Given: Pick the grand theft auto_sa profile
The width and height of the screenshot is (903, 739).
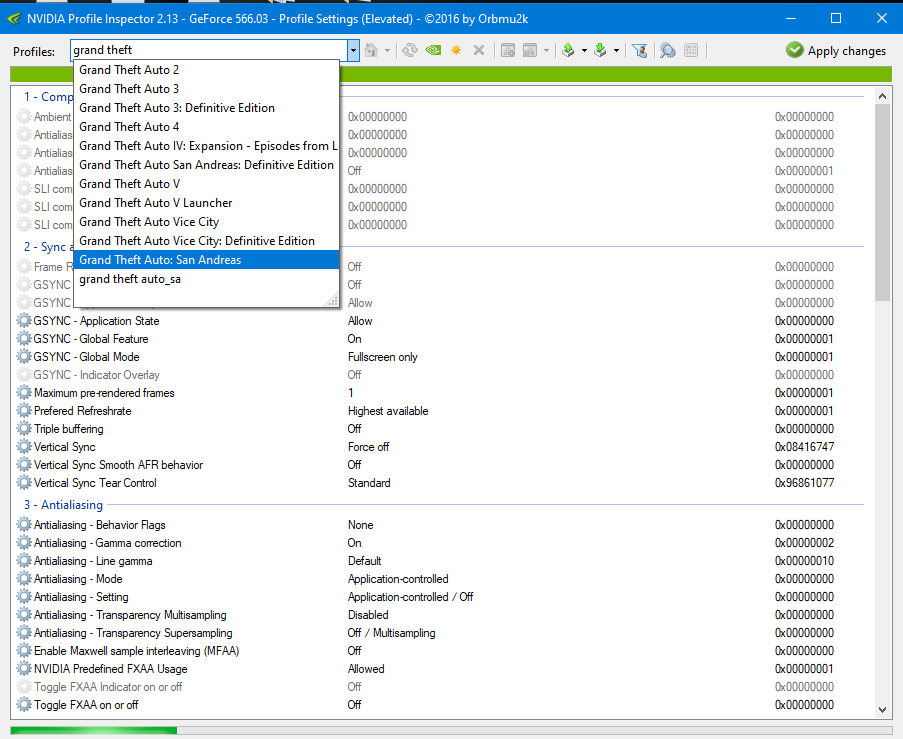Looking at the screenshot, I should click(130, 279).
